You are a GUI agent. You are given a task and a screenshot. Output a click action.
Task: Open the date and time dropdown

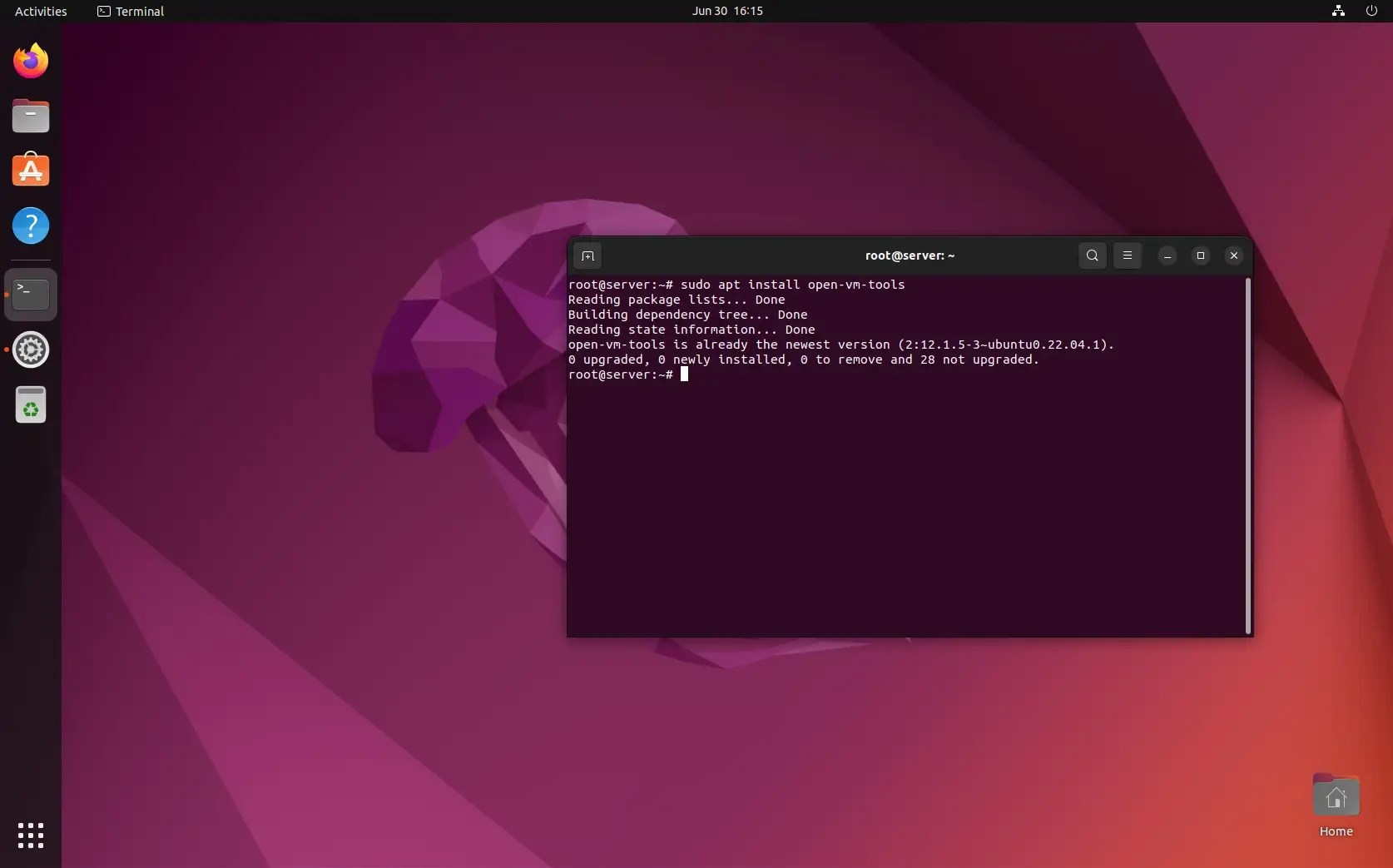[726, 11]
